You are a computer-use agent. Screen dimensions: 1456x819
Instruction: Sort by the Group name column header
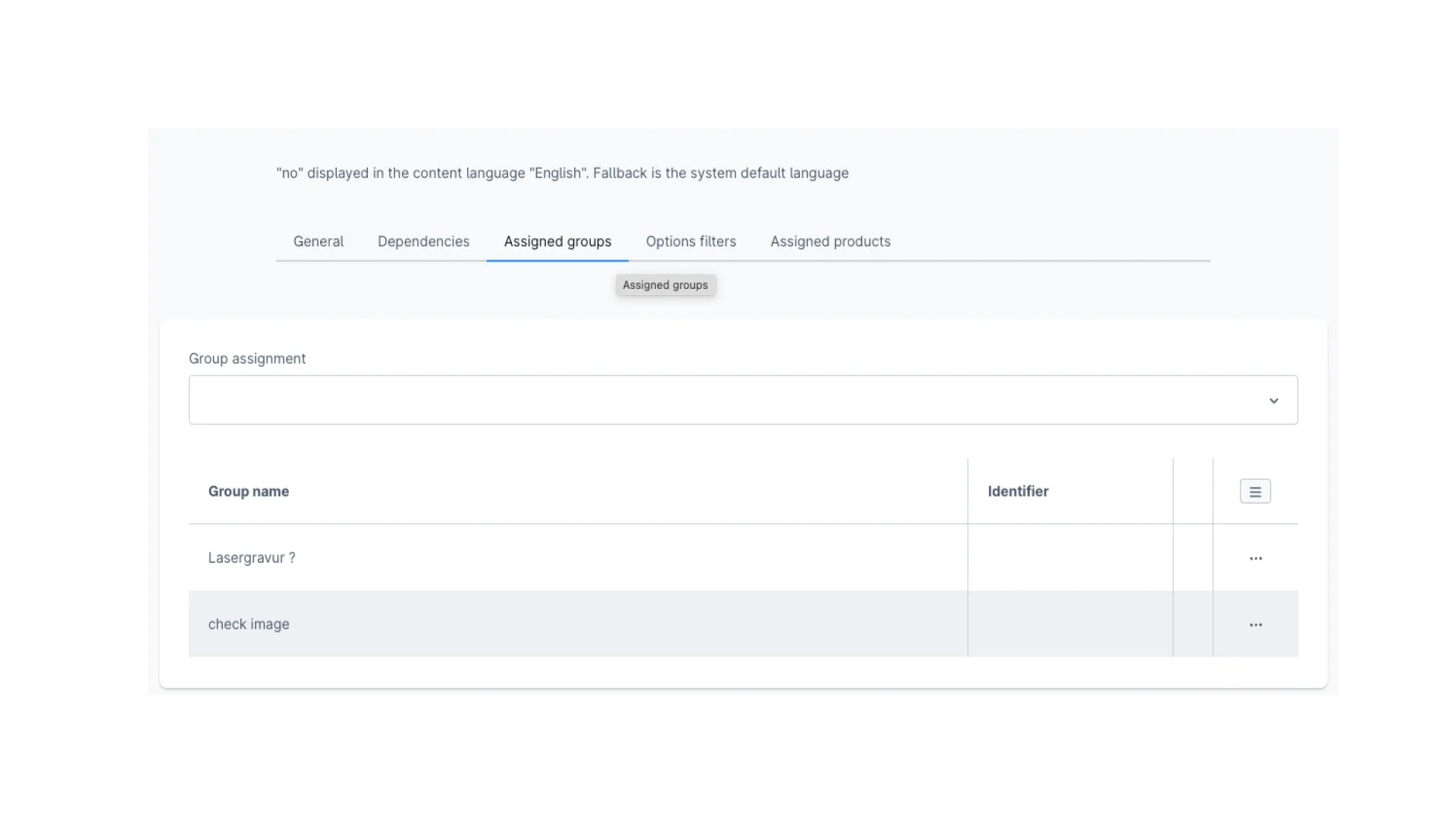tap(249, 491)
